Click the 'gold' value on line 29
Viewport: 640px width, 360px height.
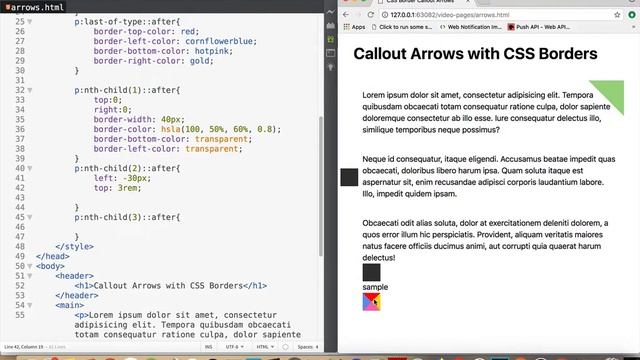coord(200,61)
